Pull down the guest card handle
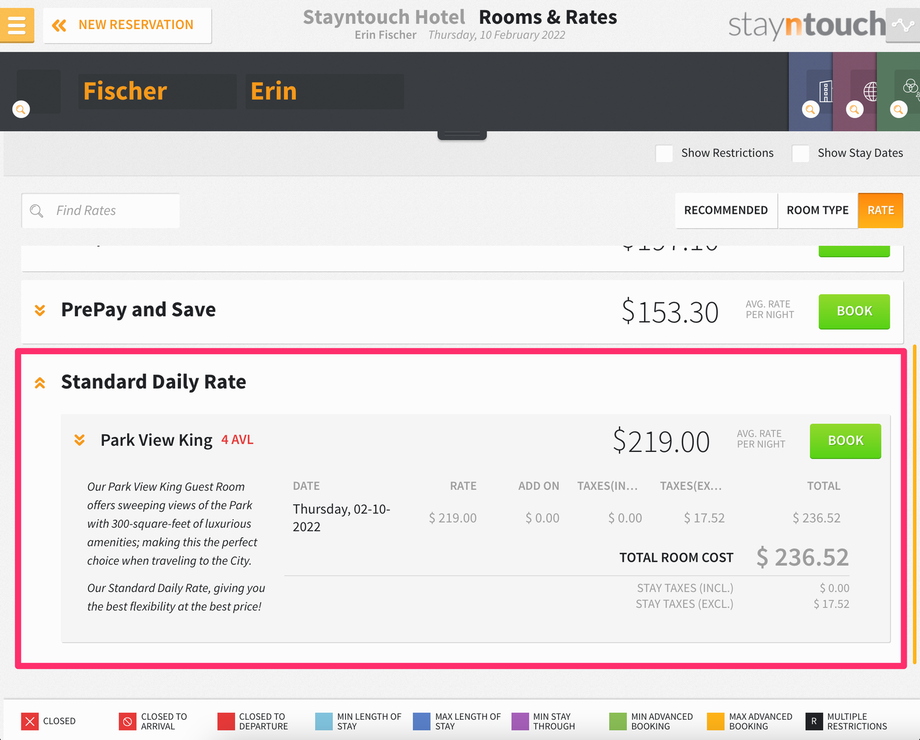Viewport: 920px width, 740px height. (462, 136)
